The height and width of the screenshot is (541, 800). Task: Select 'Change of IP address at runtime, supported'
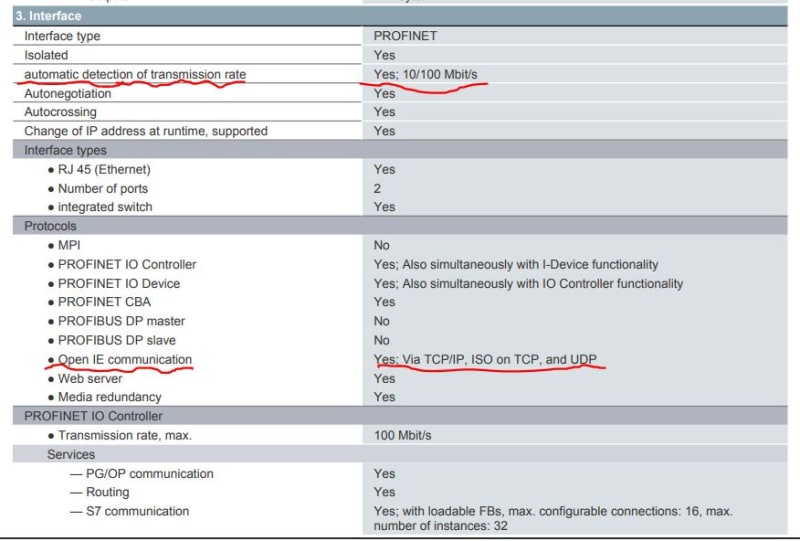pos(146,131)
